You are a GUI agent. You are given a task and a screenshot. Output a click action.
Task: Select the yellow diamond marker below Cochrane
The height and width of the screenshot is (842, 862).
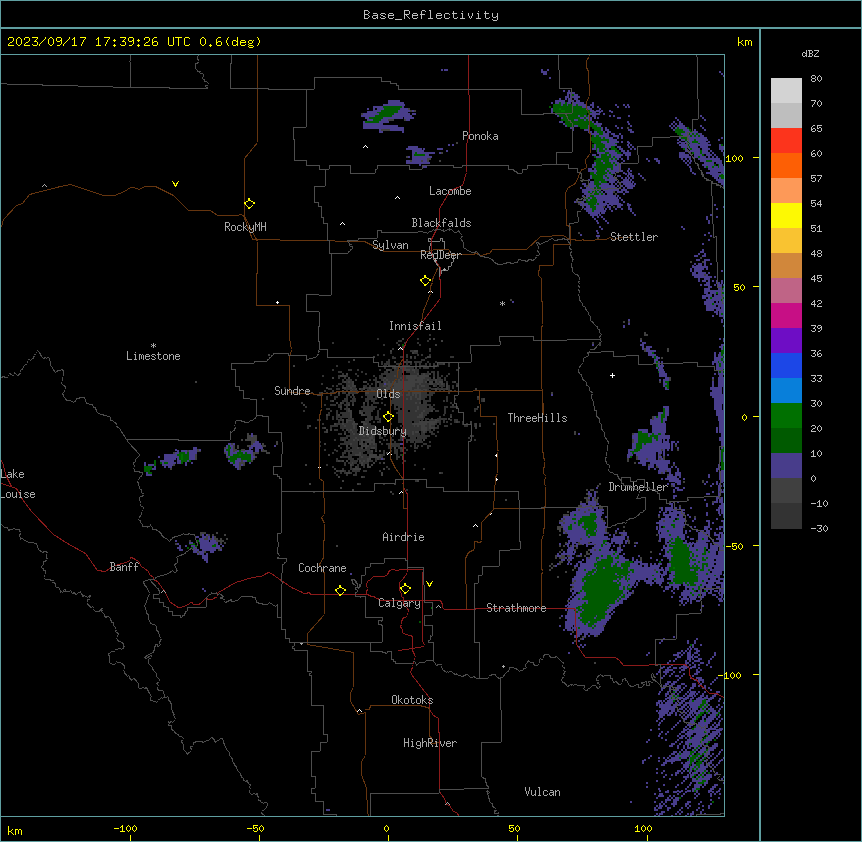[340, 590]
